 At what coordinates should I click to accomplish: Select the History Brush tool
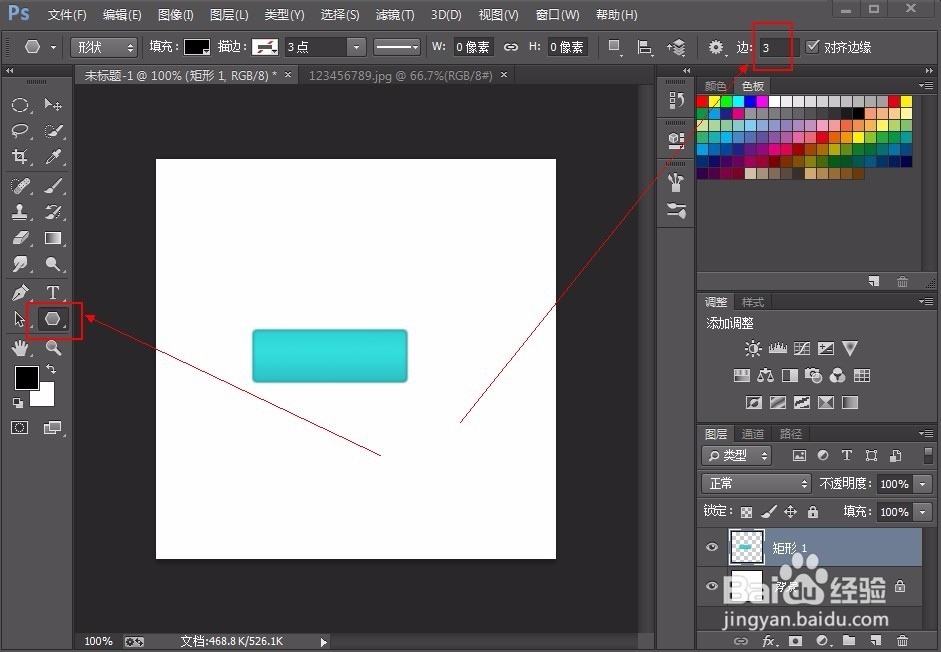(53, 212)
